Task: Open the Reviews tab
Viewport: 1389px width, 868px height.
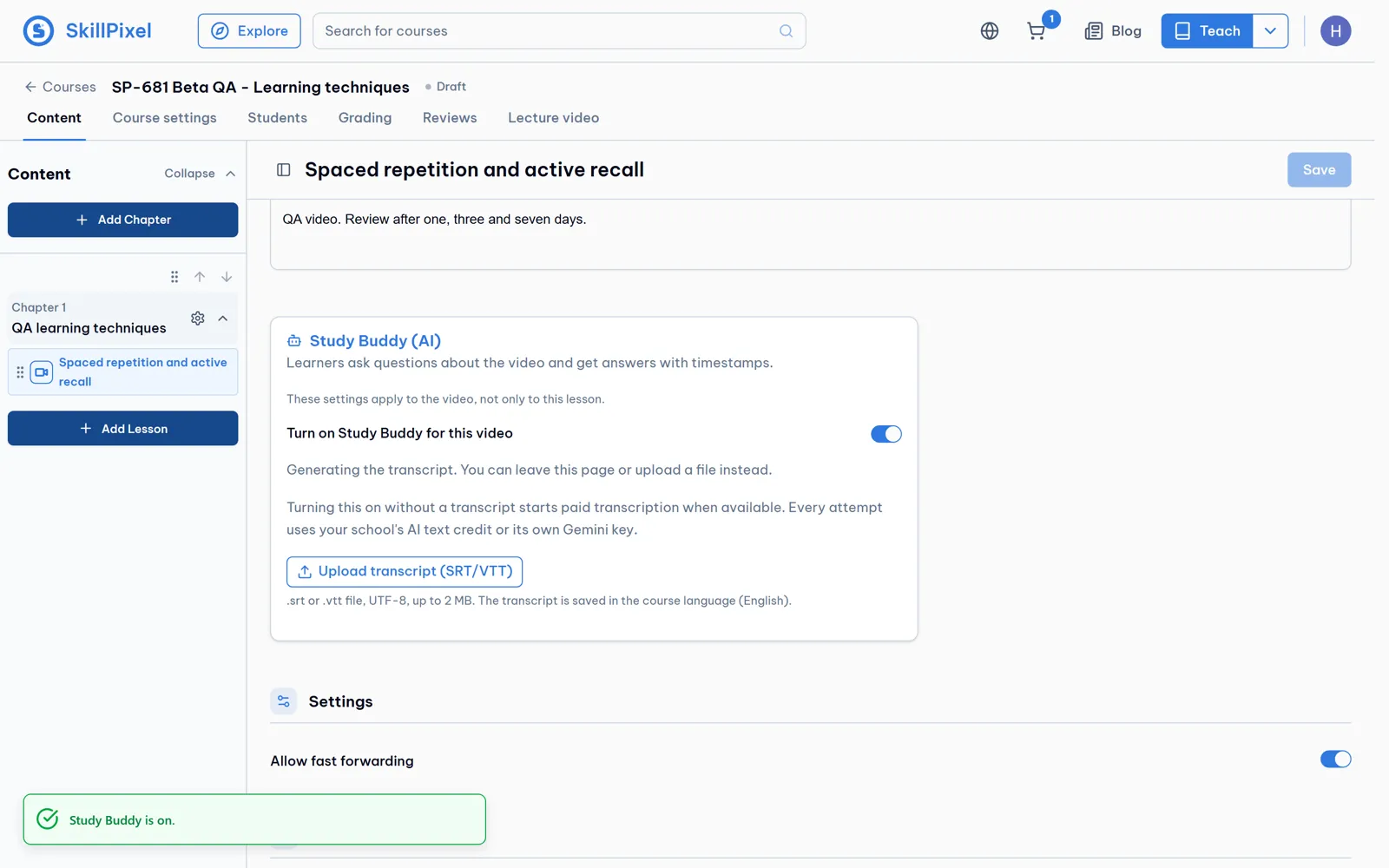Action: pos(450,118)
